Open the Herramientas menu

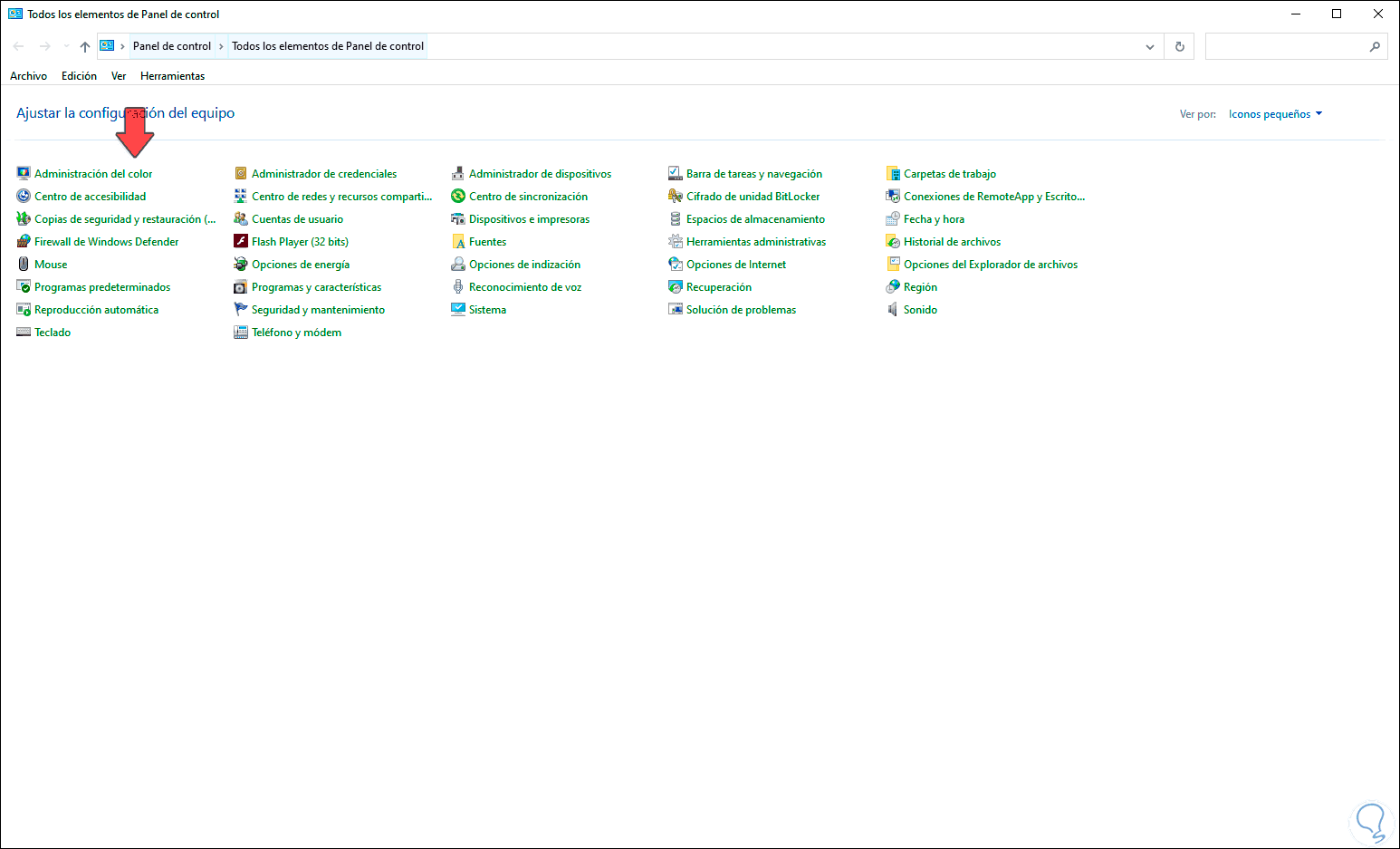point(172,75)
